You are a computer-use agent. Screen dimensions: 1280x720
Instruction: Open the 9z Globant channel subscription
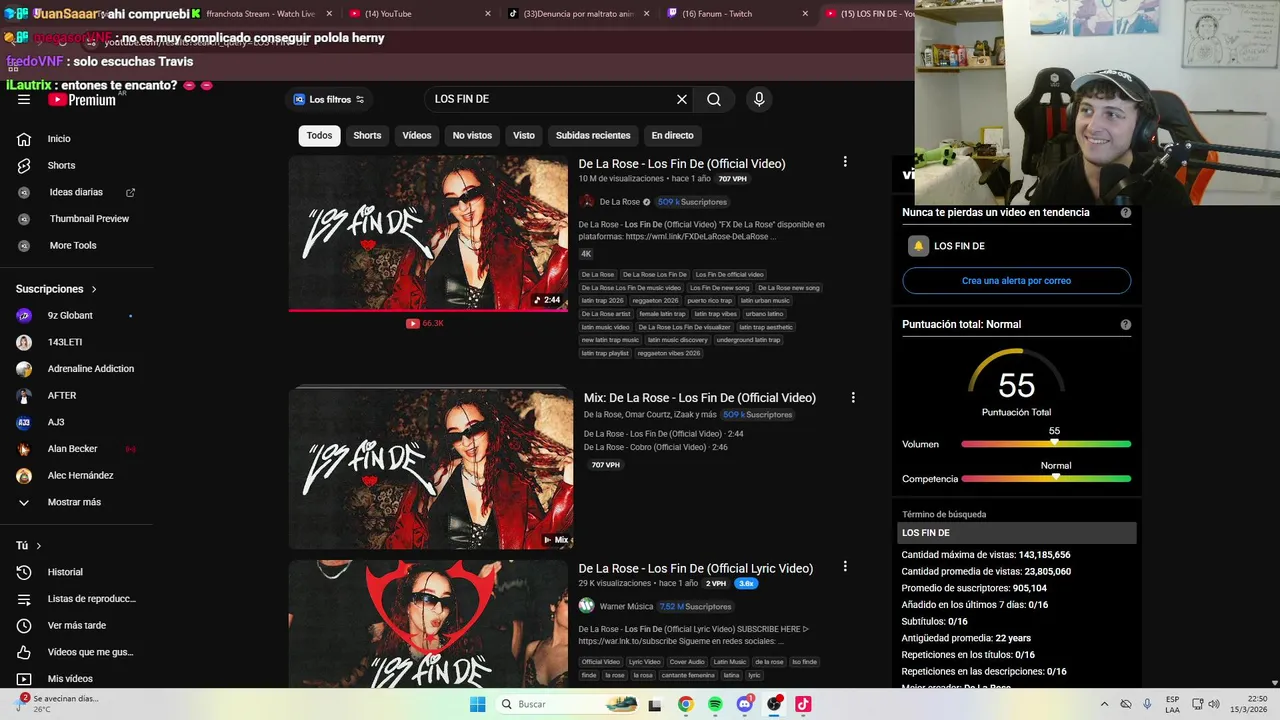70,315
